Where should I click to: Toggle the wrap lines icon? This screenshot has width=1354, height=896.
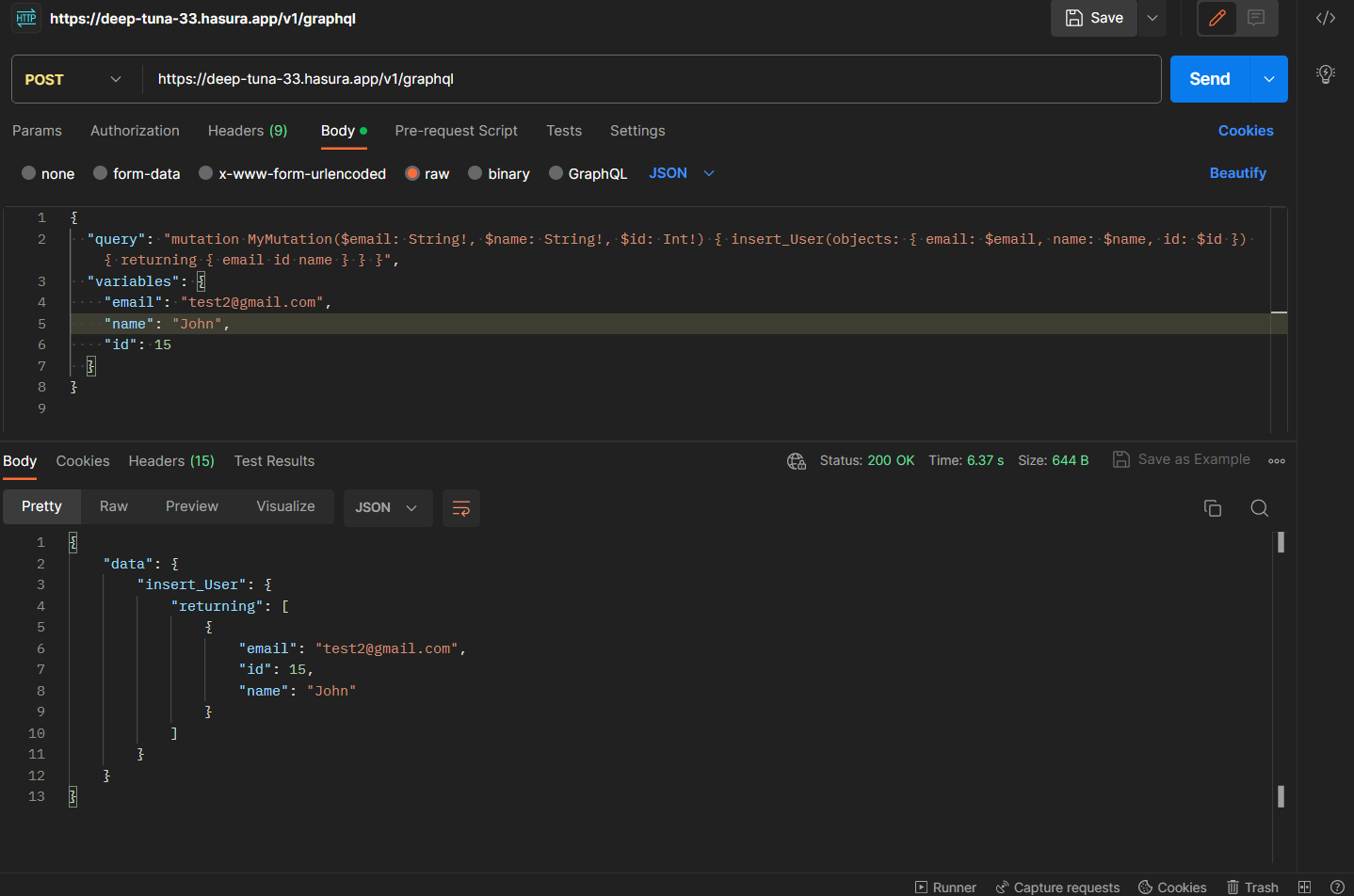point(461,508)
